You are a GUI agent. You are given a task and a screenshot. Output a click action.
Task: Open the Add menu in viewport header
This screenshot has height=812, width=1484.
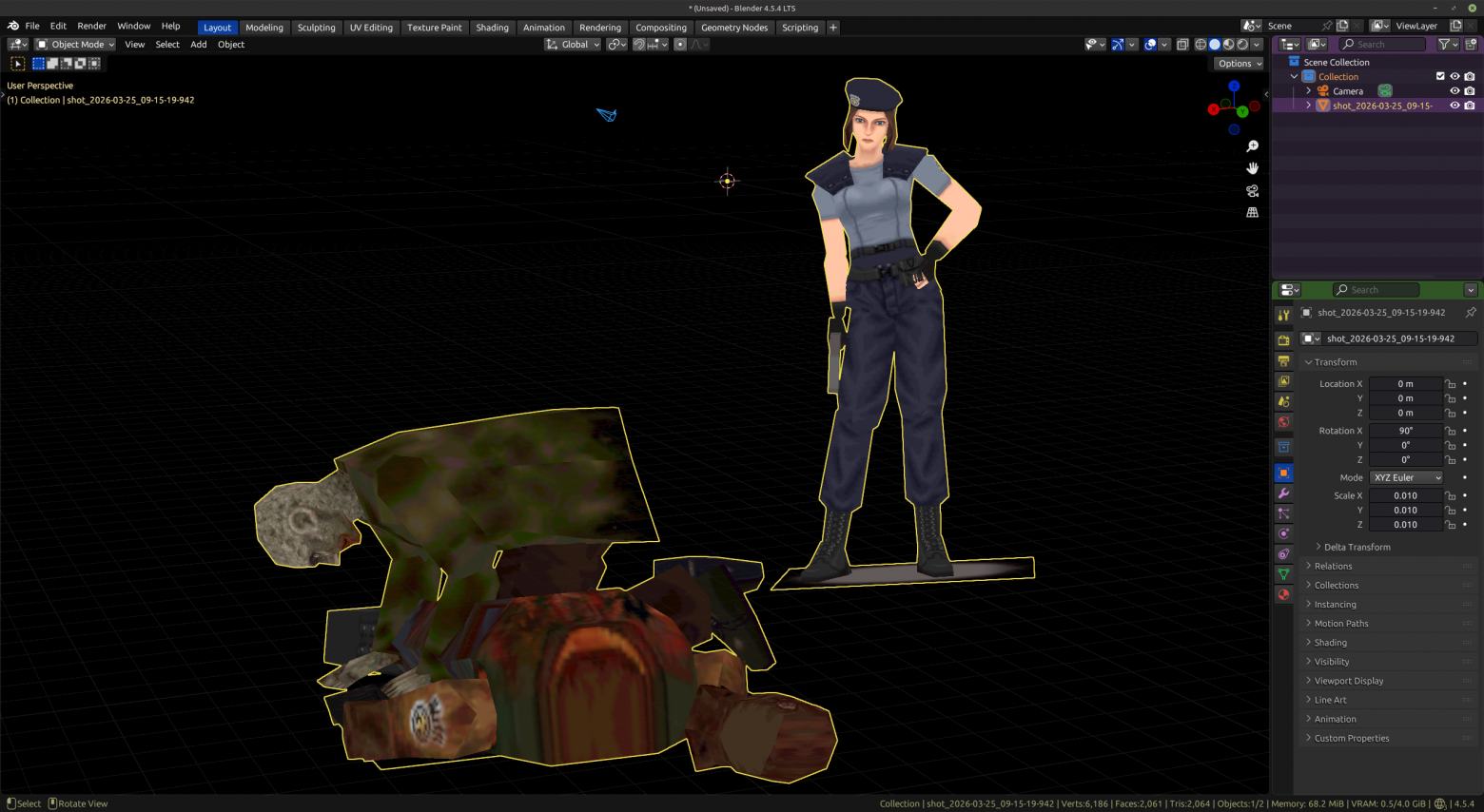198,45
